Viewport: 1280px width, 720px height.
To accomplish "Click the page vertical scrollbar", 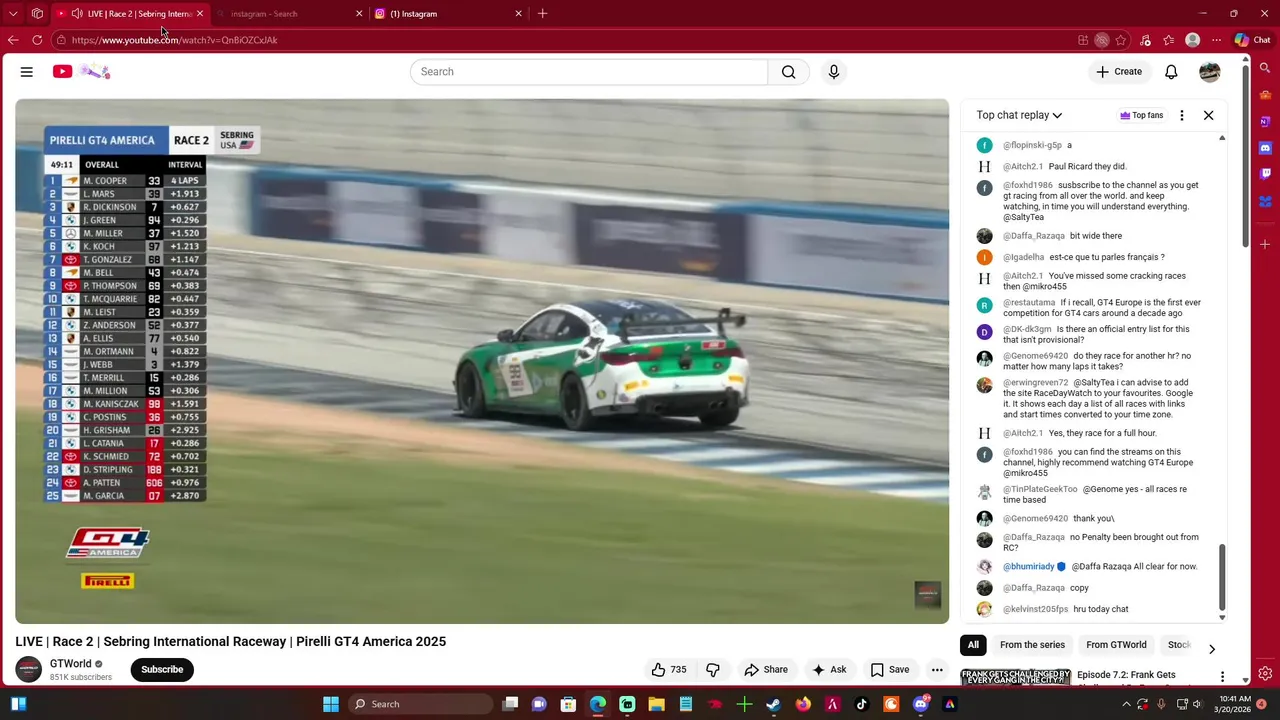I will (x=1245, y=156).
